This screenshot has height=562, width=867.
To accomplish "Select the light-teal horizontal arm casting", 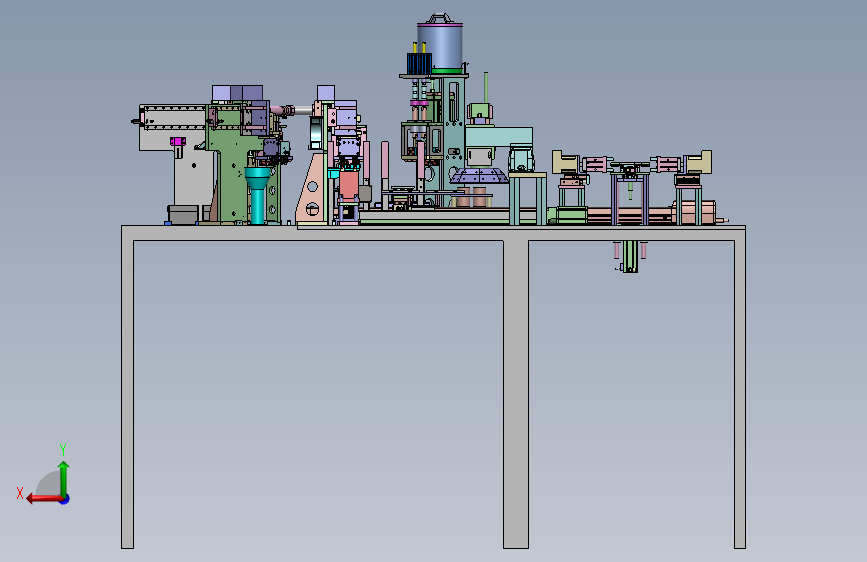I will (x=499, y=137).
